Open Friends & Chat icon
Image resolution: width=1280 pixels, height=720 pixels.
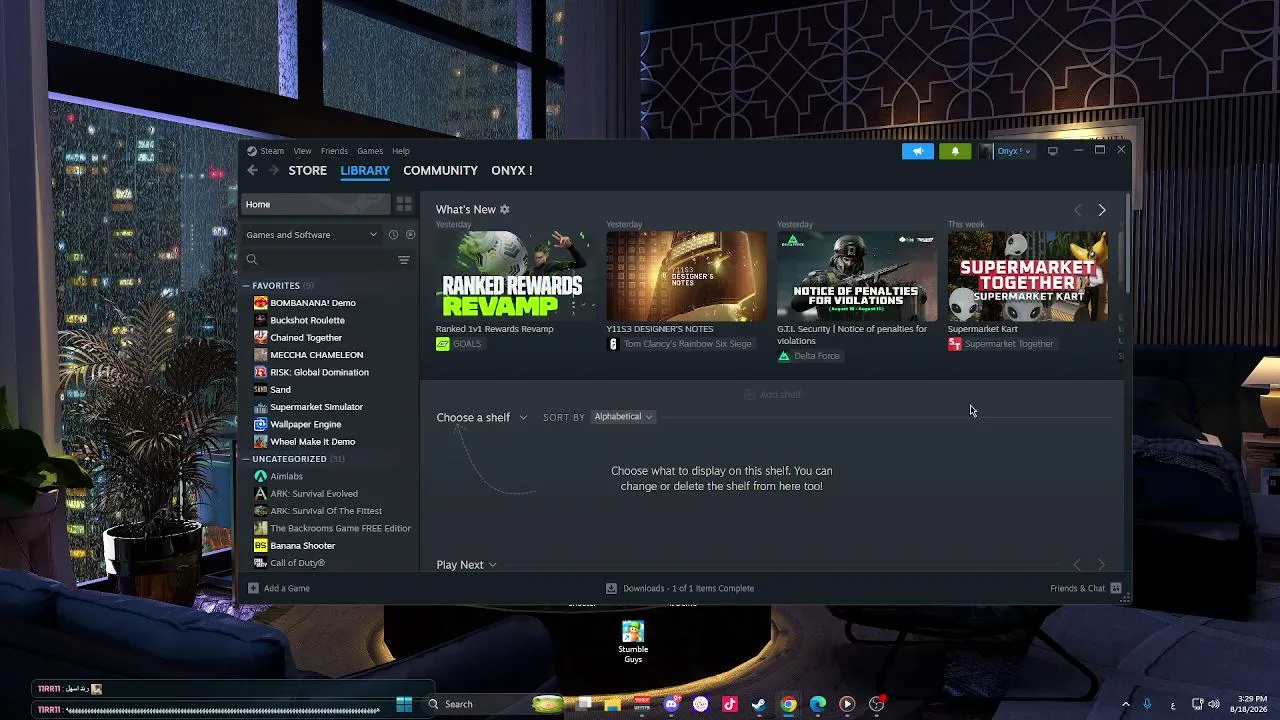pyautogui.click(x=1116, y=588)
